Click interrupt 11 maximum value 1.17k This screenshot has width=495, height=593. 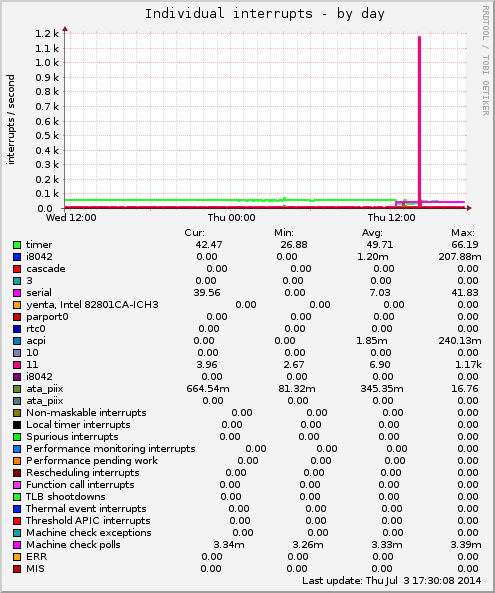(x=468, y=365)
